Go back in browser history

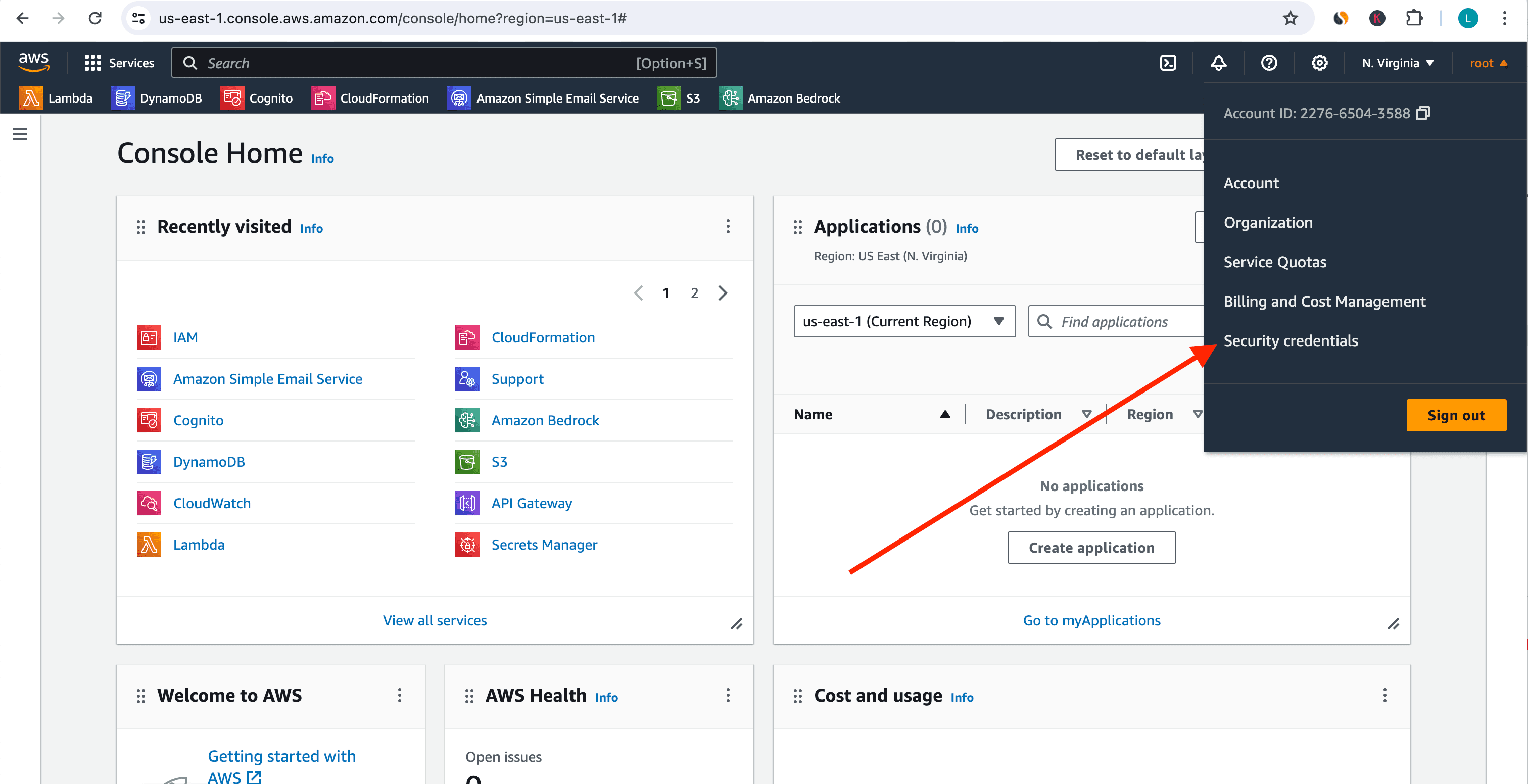(23, 18)
